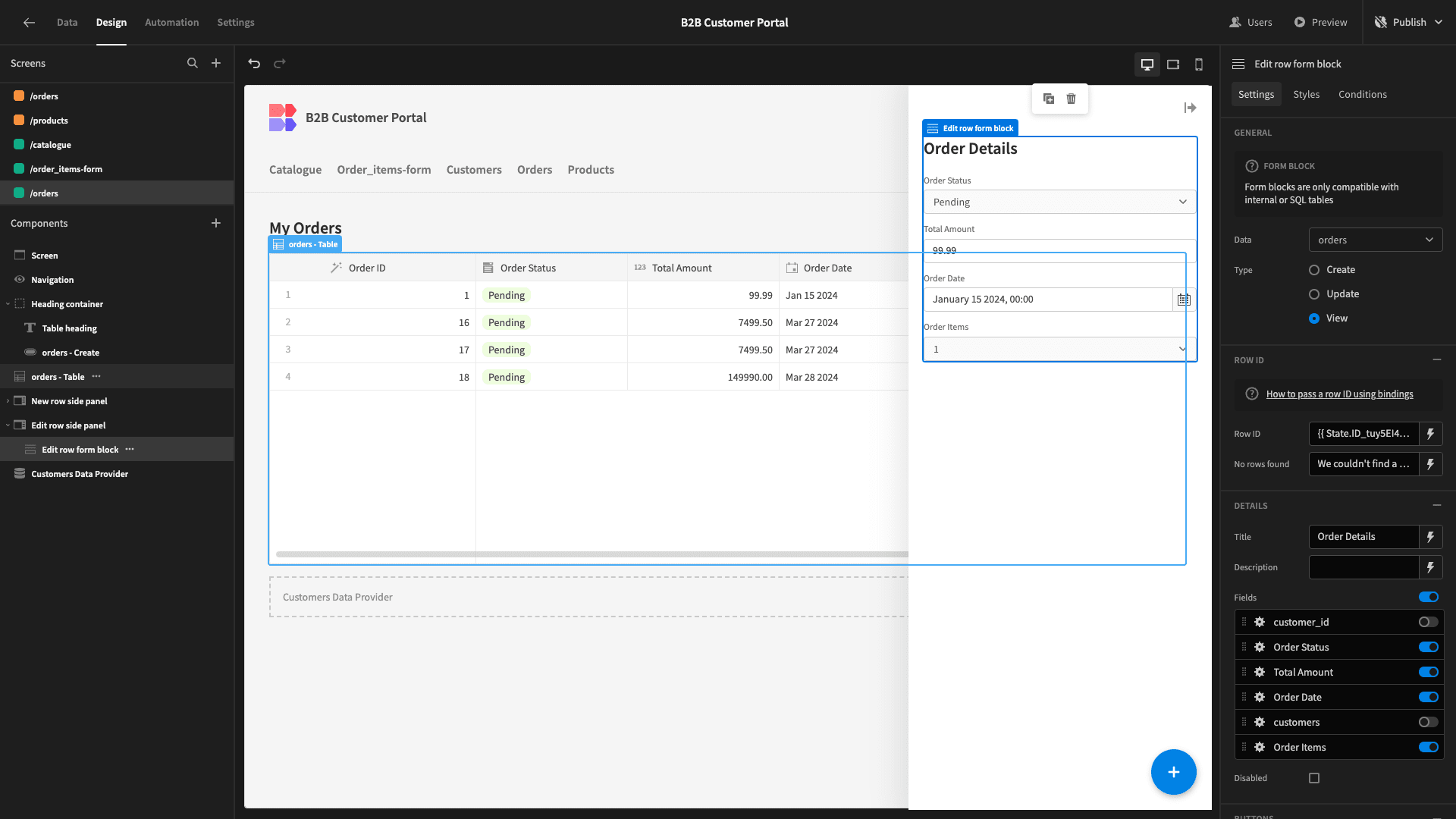Open Title binding lightning icon
This screenshot has height=819, width=1456.
click(1431, 537)
